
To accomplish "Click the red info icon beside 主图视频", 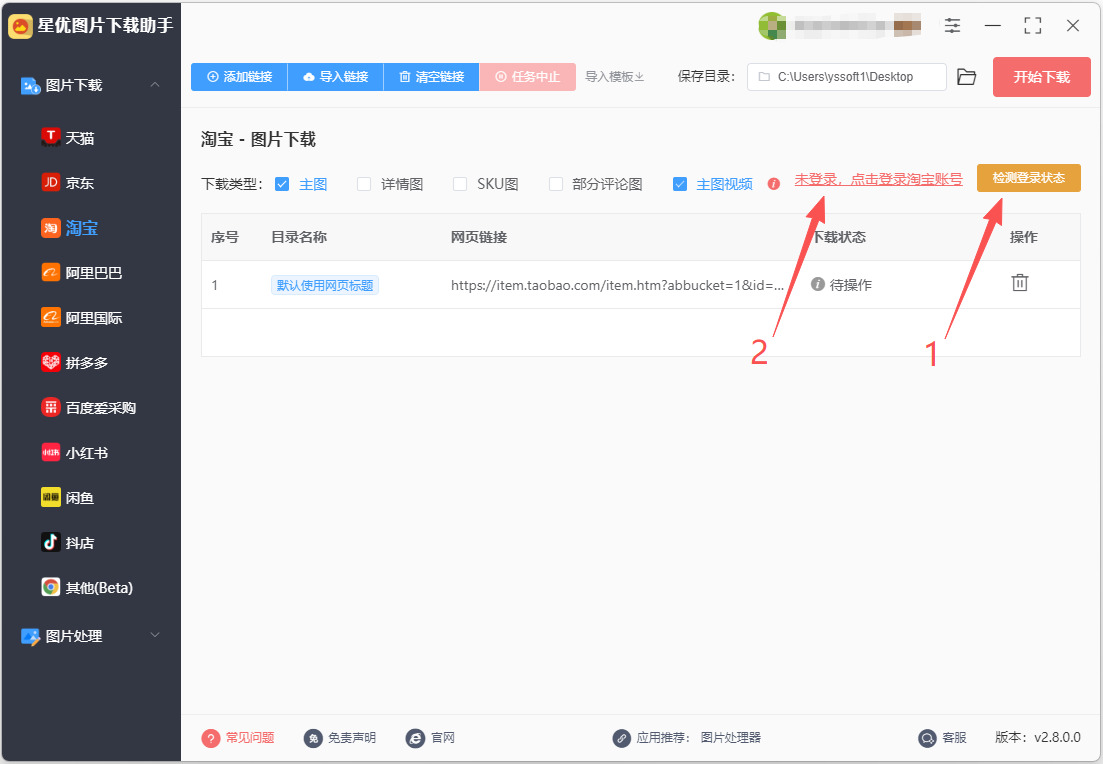I will [774, 184].
